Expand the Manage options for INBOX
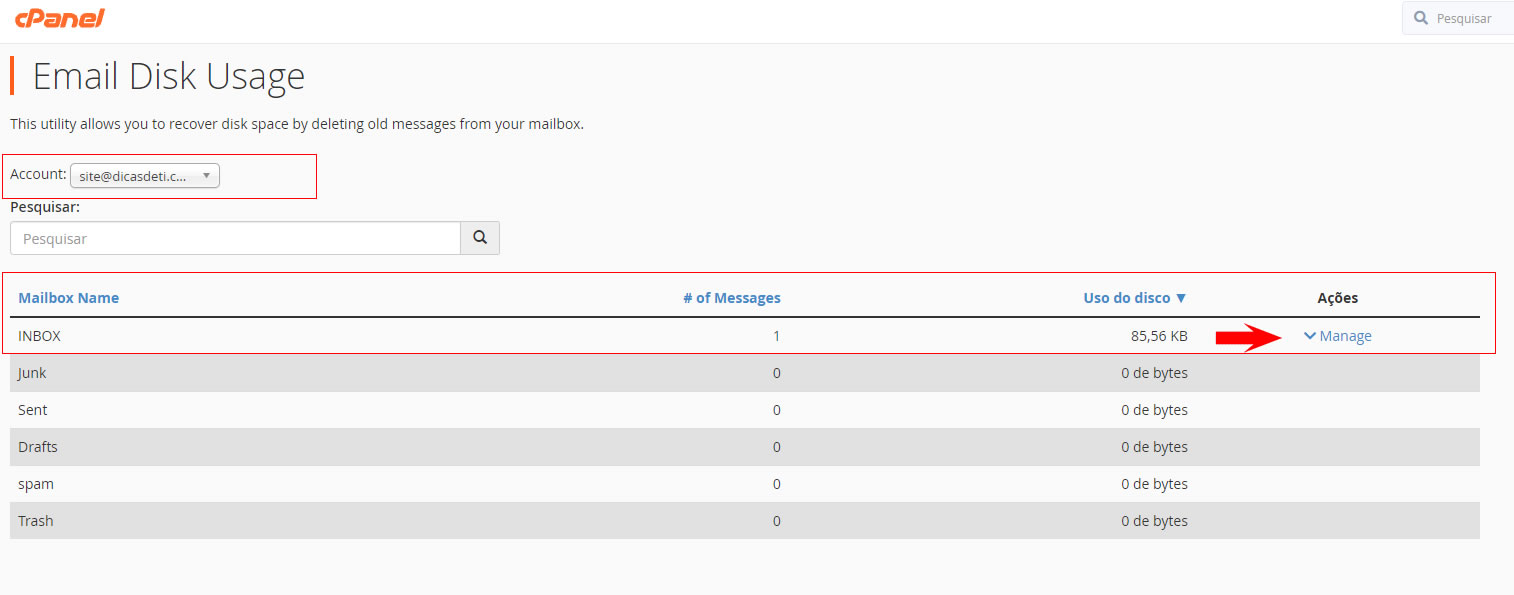Image resolution: width=1514 pixels, height=595 pixels. tap(1337, 336)
